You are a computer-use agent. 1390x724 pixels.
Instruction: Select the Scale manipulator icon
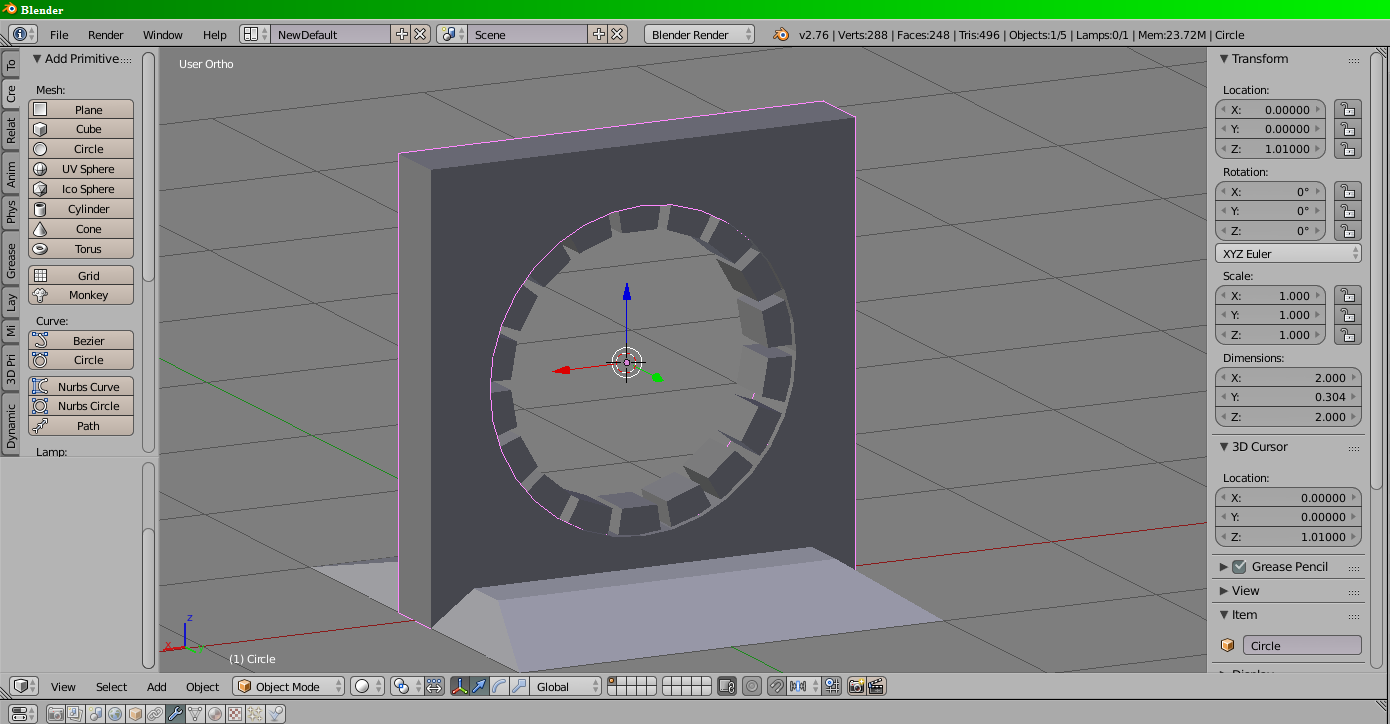coord(518,686)
